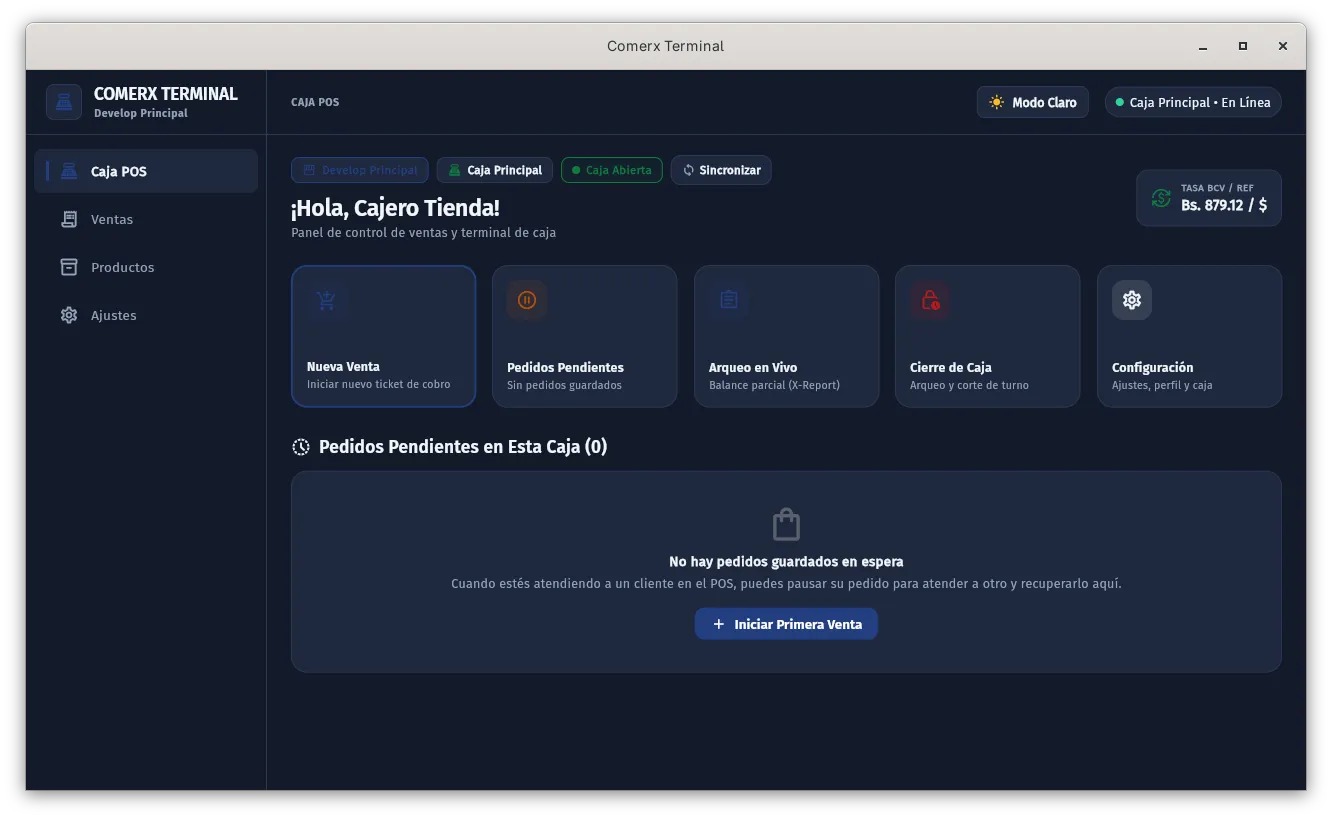Image resolution: width=1332 pixels, height=819 pixels.
Task: Click the No hay pedidos guardados en espera message
Action: 786,562
